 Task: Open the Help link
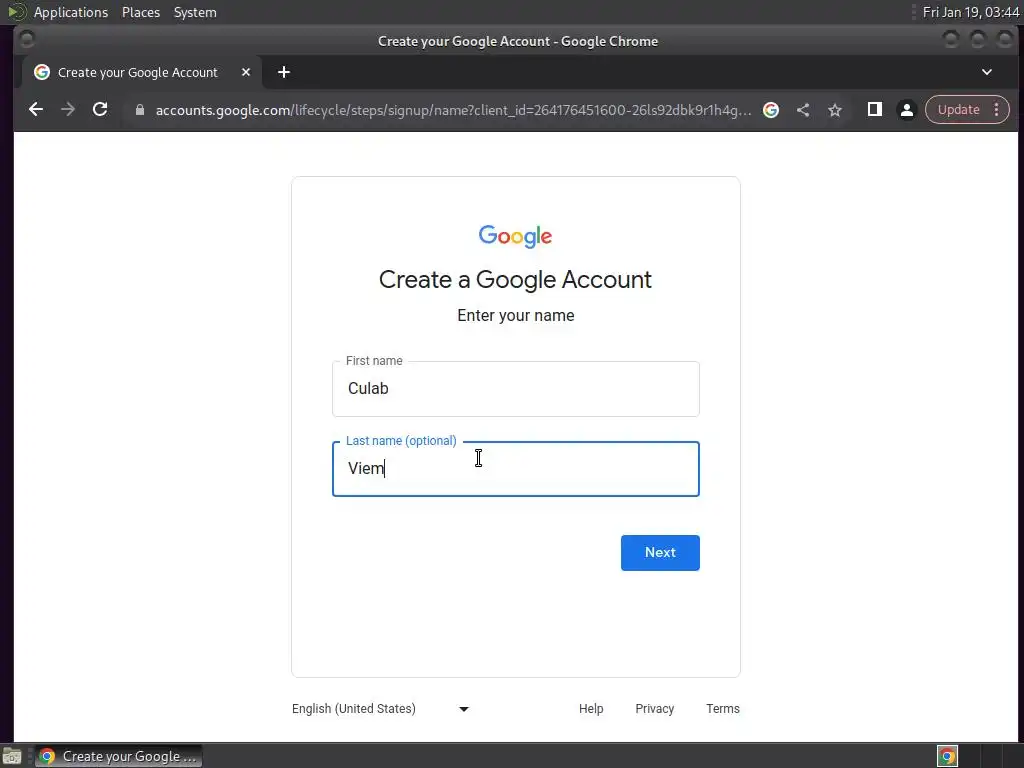[590, 709]
